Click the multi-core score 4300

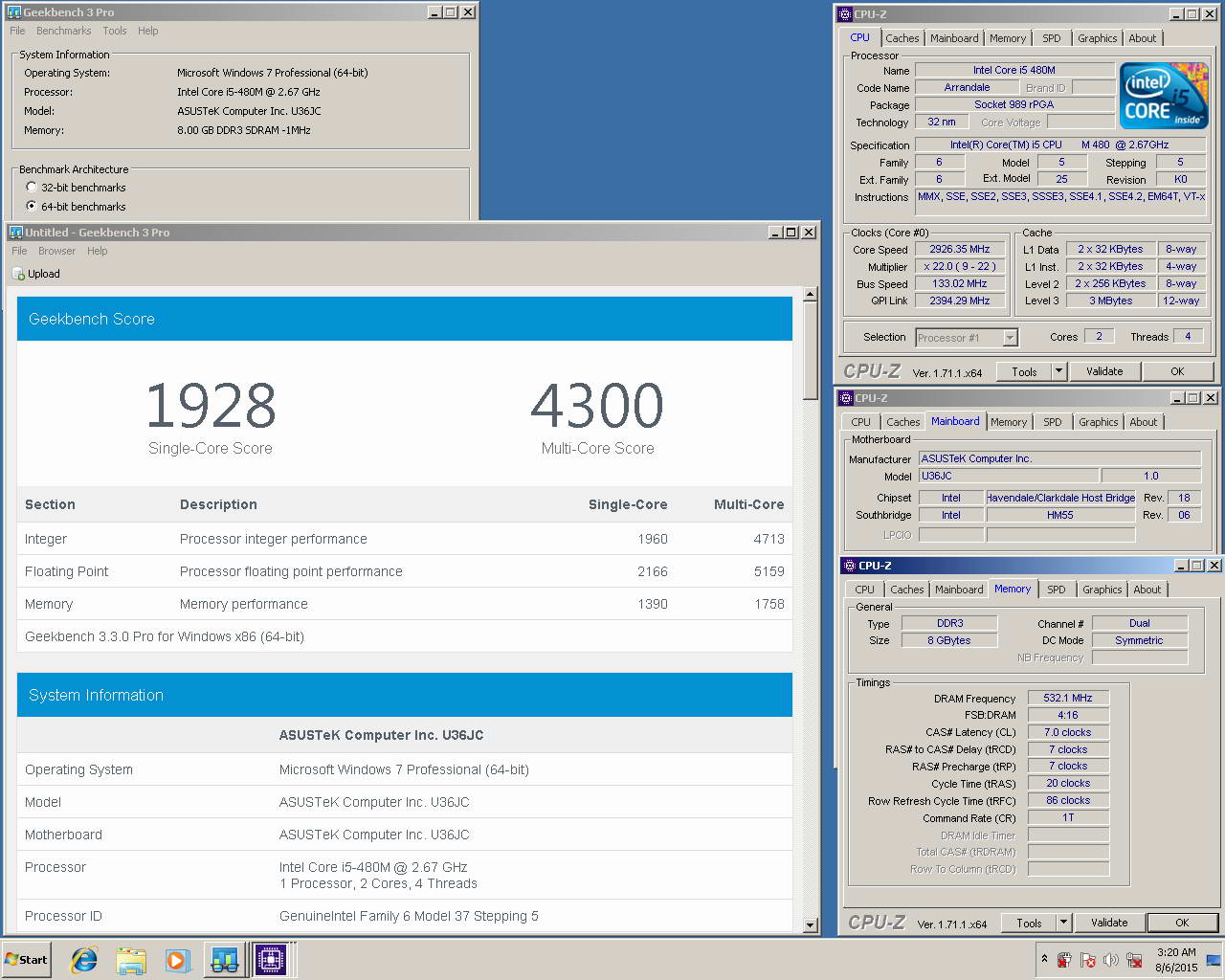point(597,406)
